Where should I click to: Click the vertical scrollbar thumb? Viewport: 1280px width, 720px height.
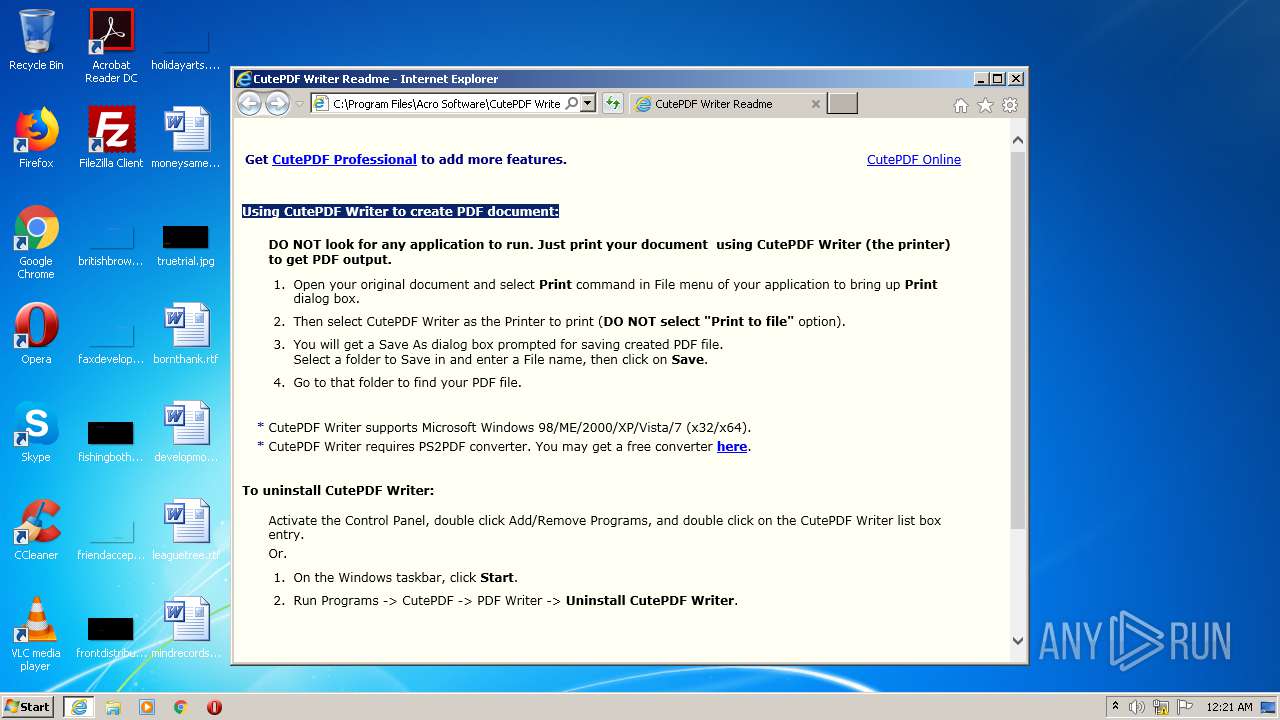(1017, 340)
